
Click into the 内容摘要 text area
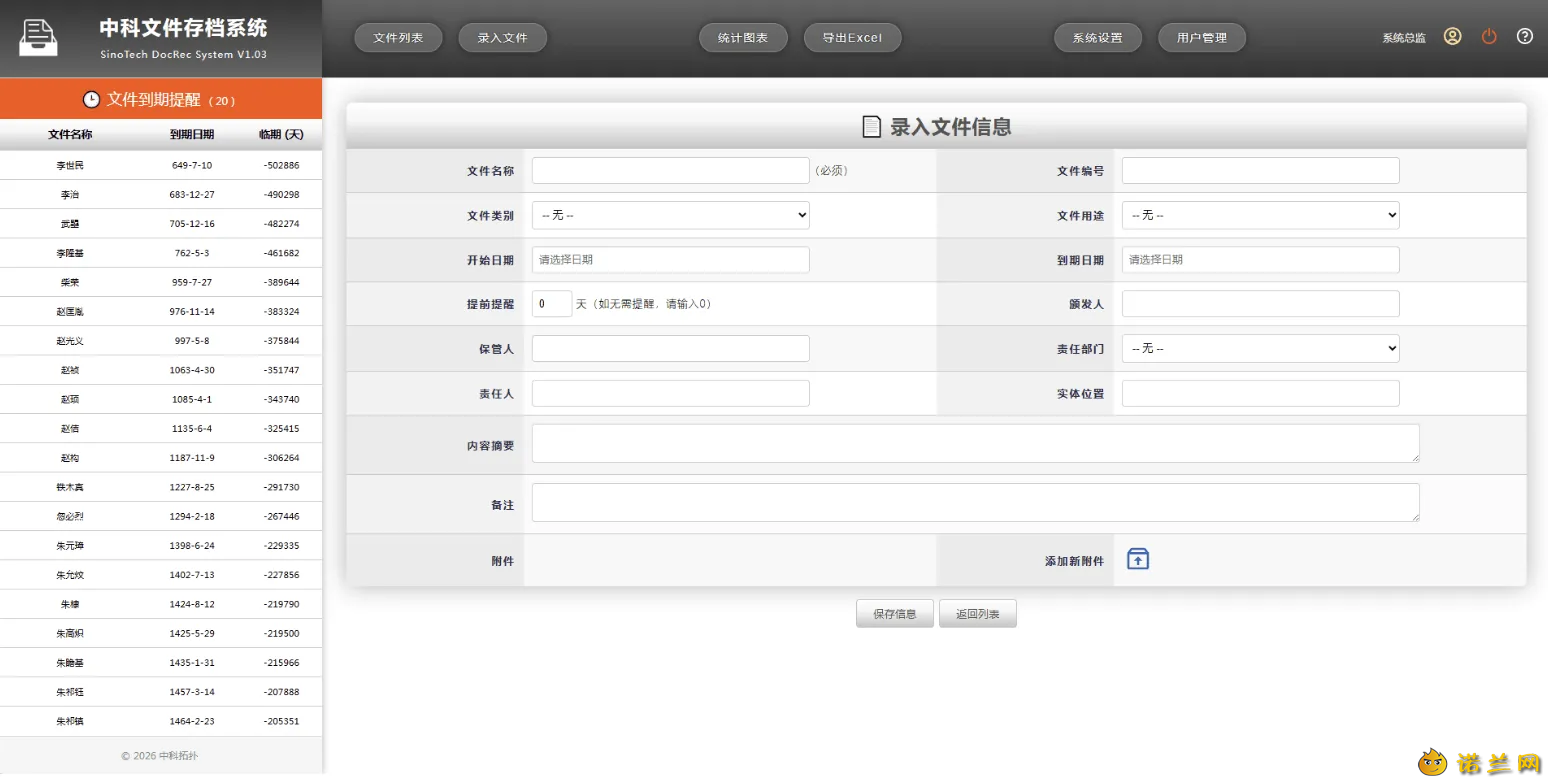[x=975, y=444]
